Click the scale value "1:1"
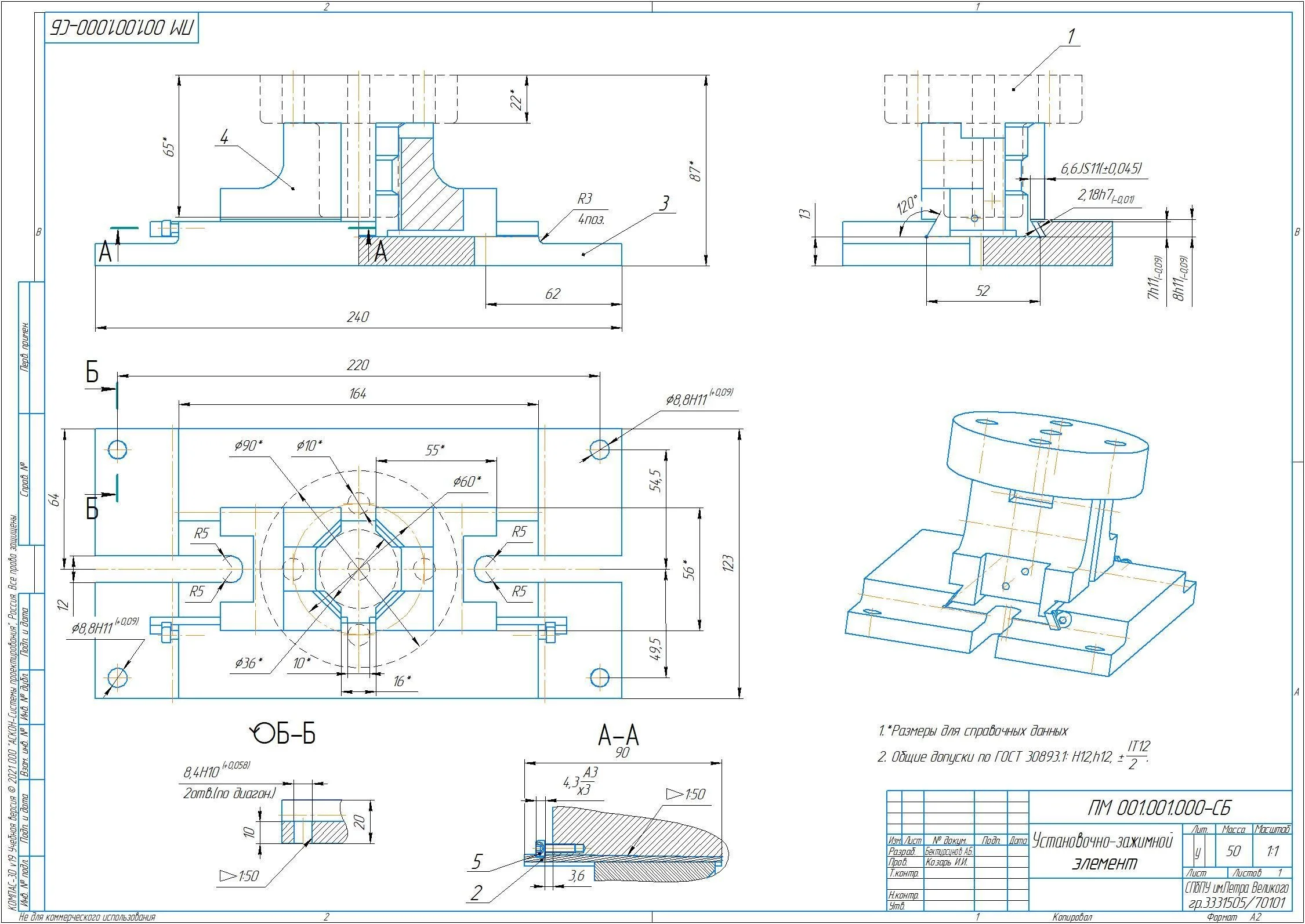The image size is (1305, 924). [1273, 851]
